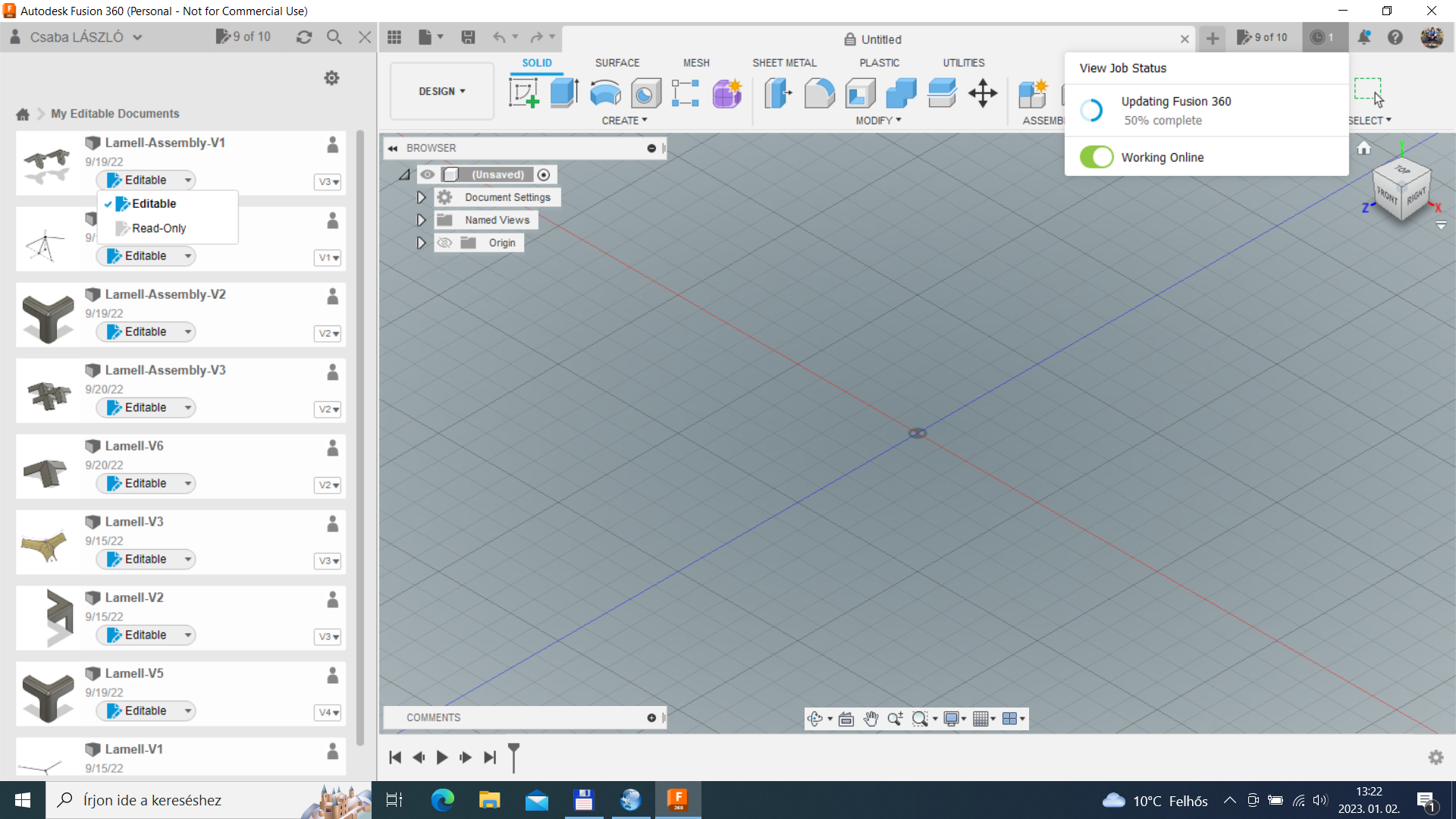Switch to the PLASTIC tab
Image resolution: width=1456 pixels, height=819 pixels.
click(879, 63)
